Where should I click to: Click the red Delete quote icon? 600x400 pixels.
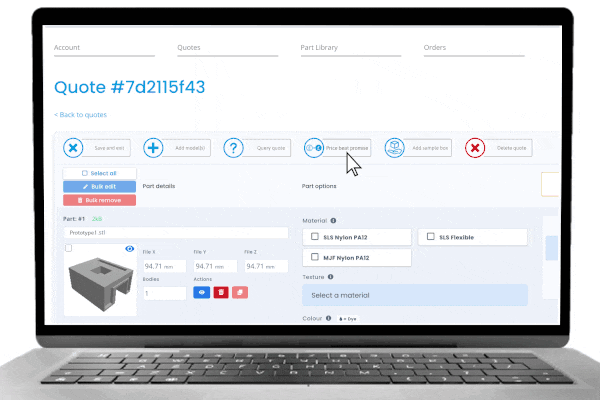(476, 148)
